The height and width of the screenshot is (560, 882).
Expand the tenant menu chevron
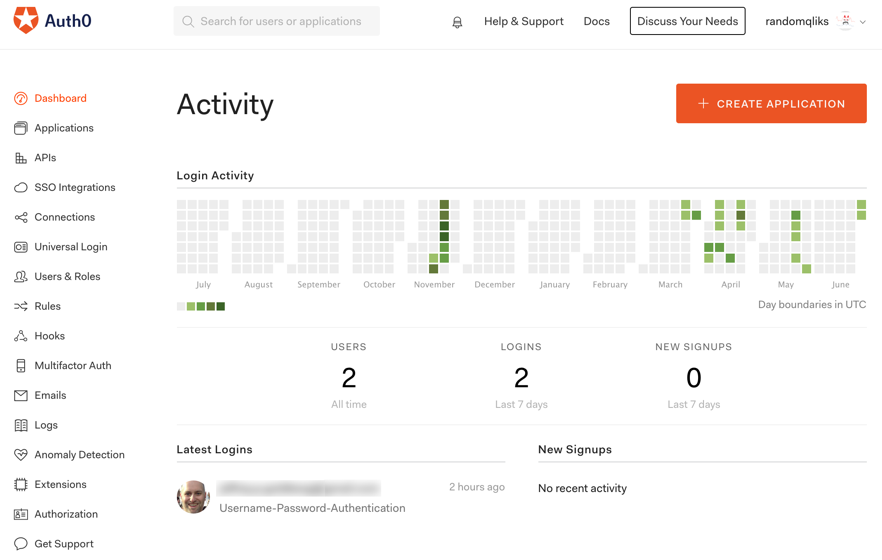coord(863,22)
